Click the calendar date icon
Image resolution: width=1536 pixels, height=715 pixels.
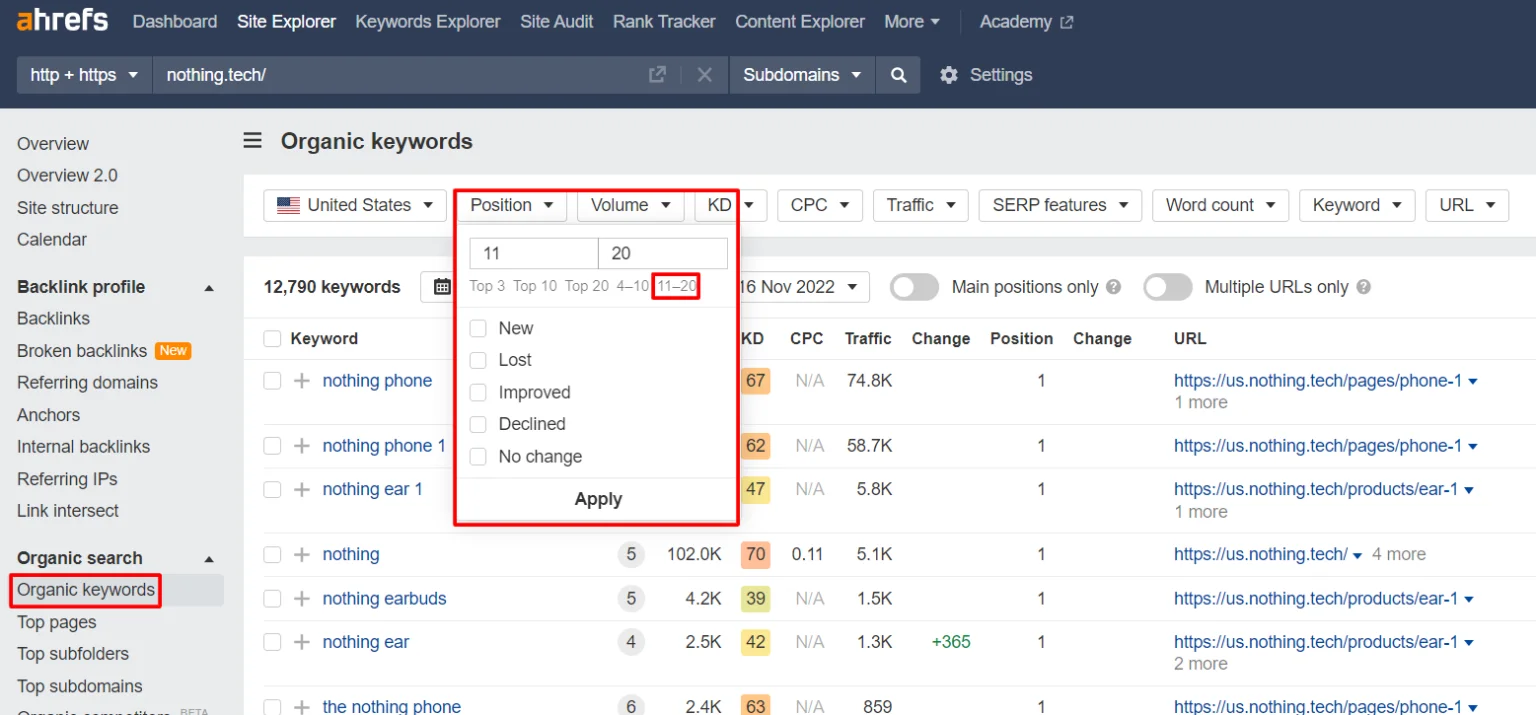(442, 287)
